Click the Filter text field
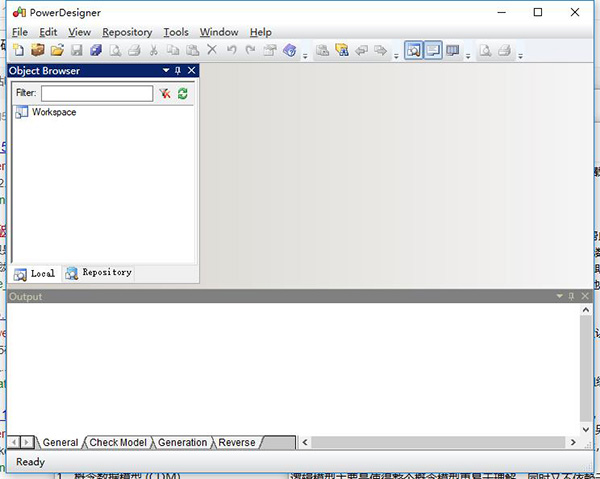This screenshot has height=479, width=600. 97,93
